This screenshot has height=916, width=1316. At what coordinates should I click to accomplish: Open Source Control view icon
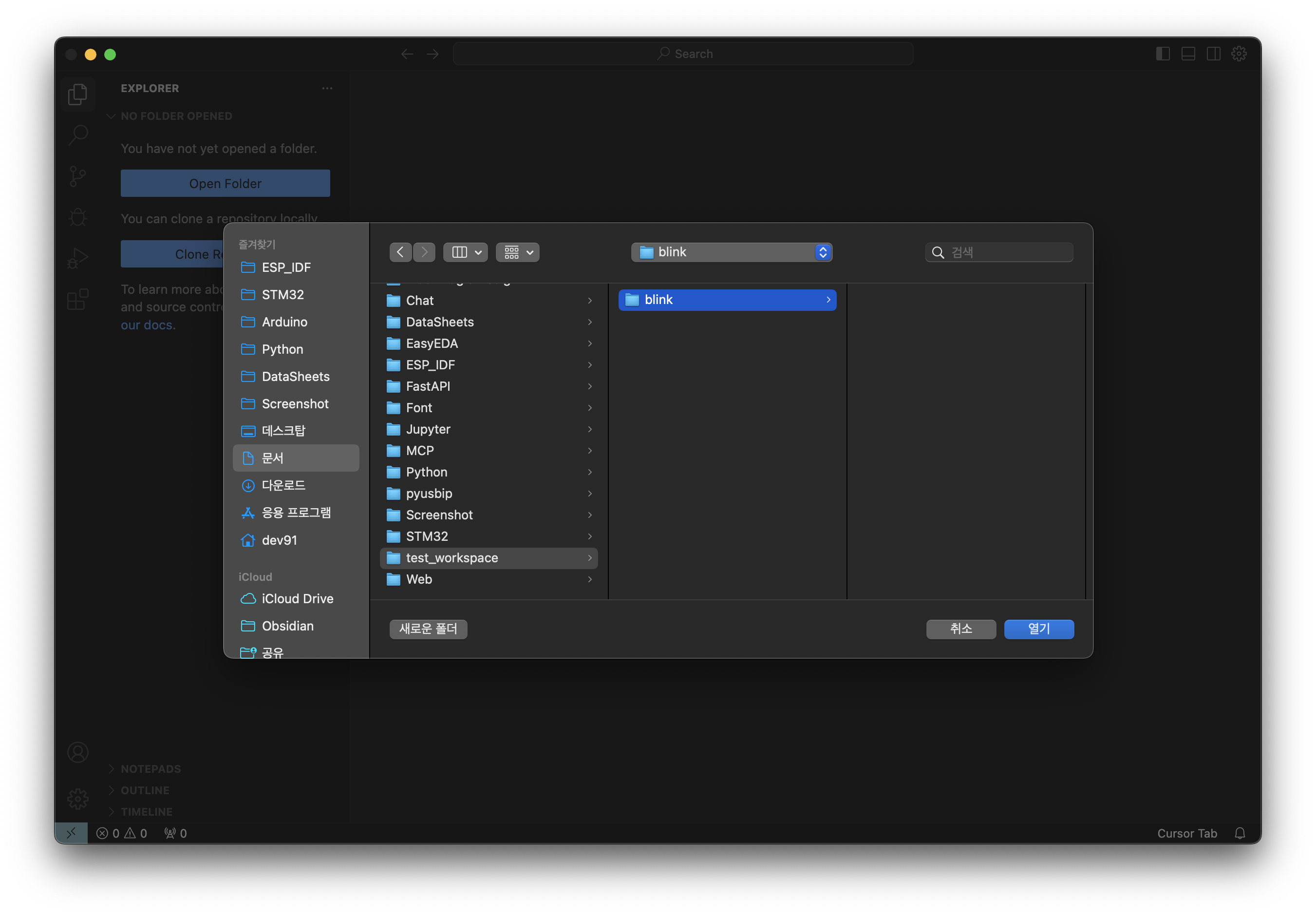click(x=77, y=176)
